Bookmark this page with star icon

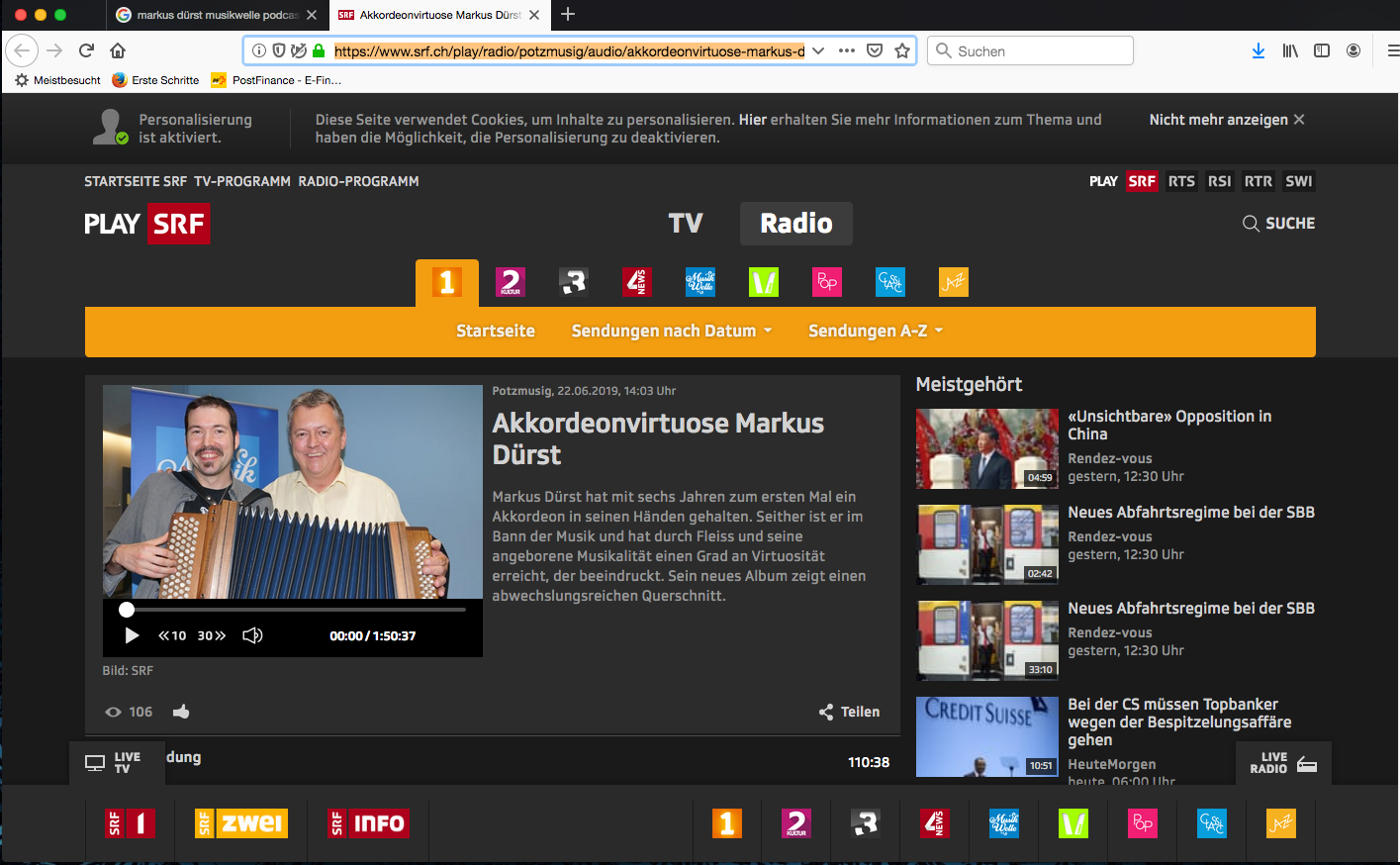coord(902,50)
